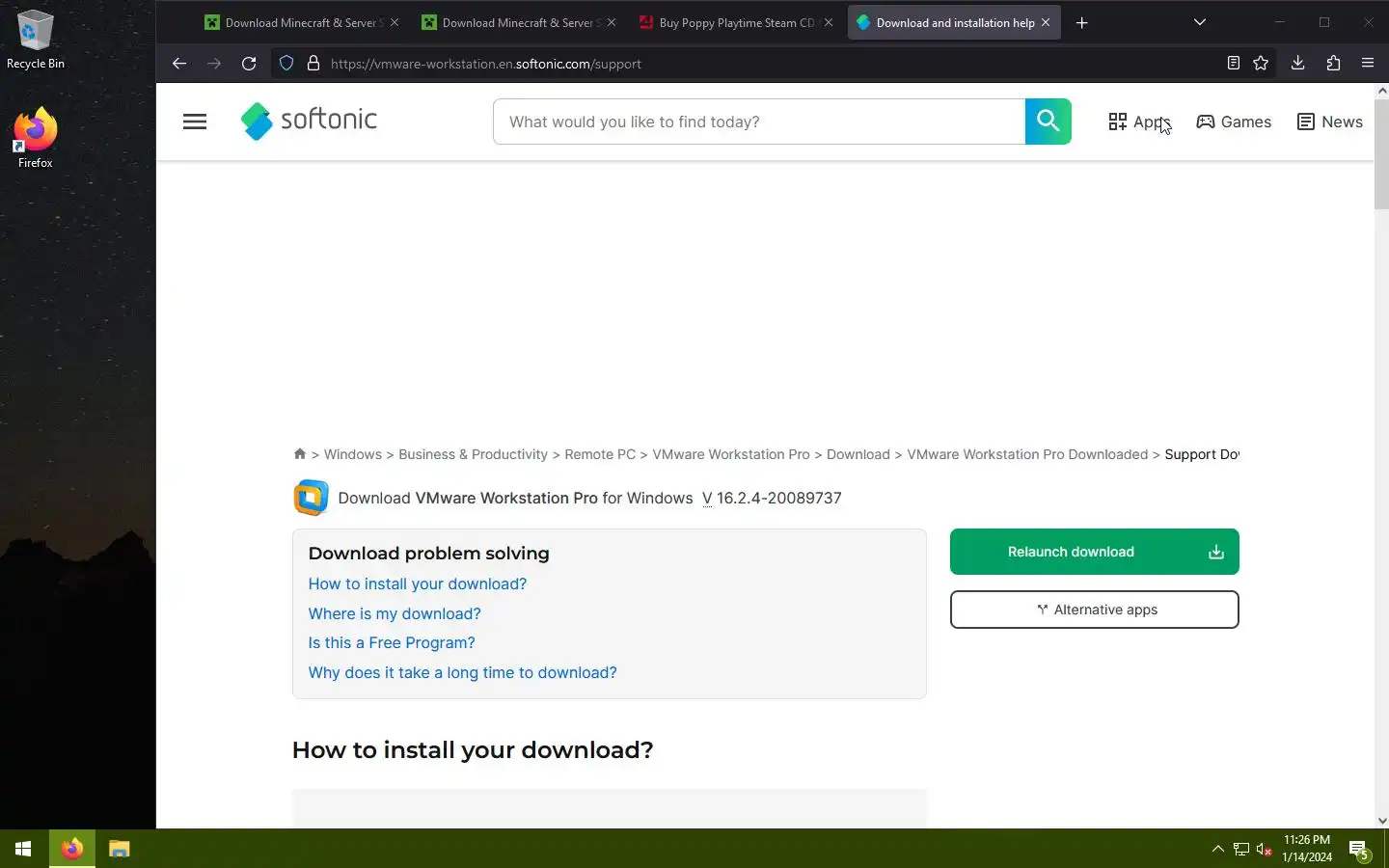Open Firefox extensions menu
Image resolution: width=1389 pixels, height=868 pixels.
point(1333,64)
